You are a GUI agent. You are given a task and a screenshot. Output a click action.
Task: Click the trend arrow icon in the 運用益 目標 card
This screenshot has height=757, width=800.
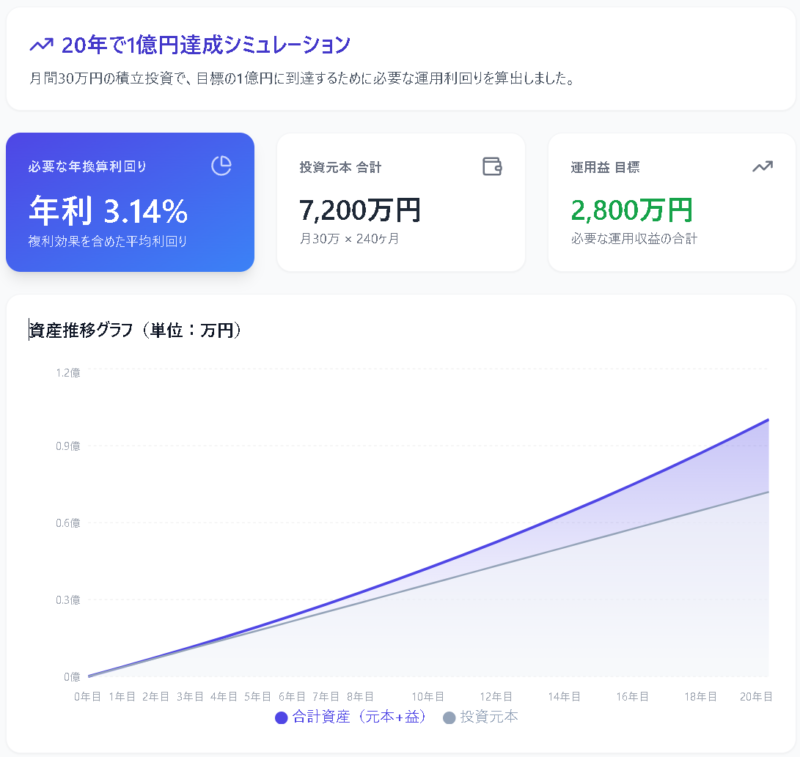(763, 166)
